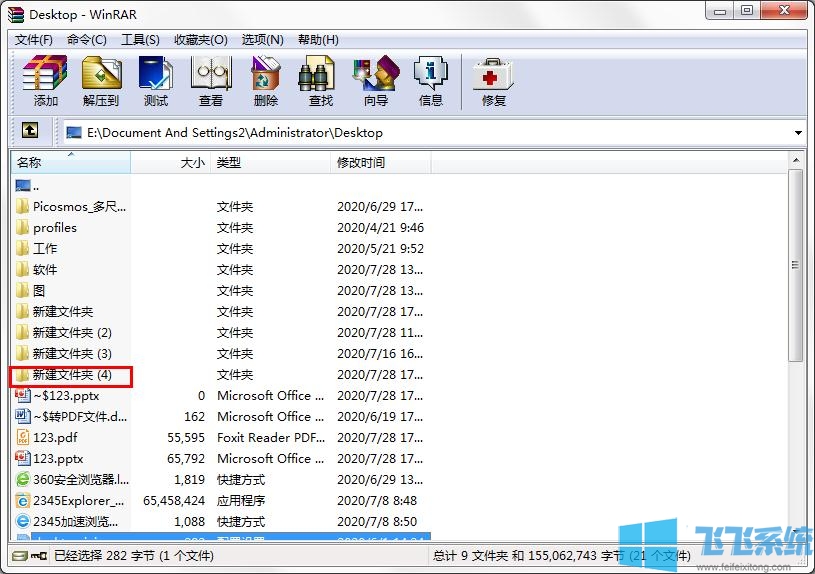Screen dimensions: 815x574
Task: Sort list by 名称 column header
Action: tap(70, 162)
